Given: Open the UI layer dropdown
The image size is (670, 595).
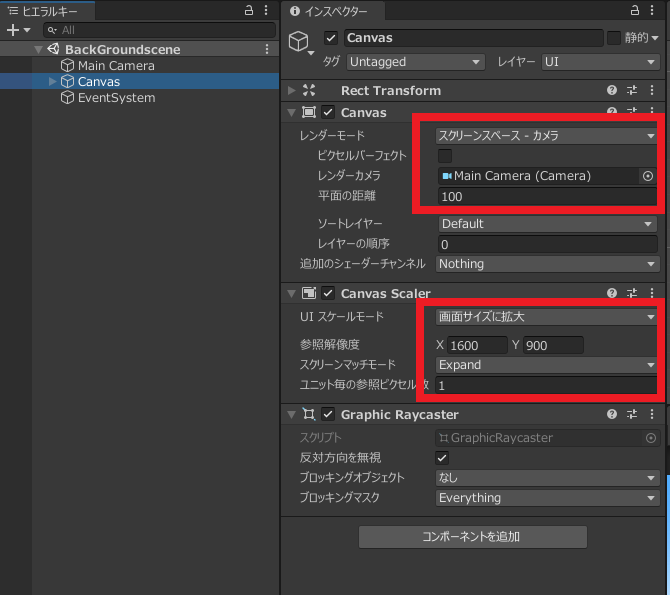Looking at the screenshot, I should [x=600, y=62].
